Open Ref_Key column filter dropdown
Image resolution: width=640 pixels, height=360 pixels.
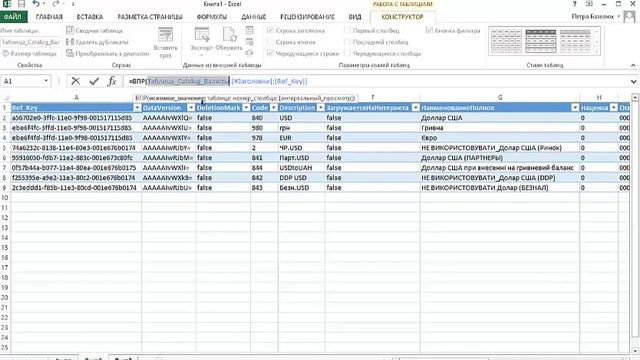tap(137, 108)
